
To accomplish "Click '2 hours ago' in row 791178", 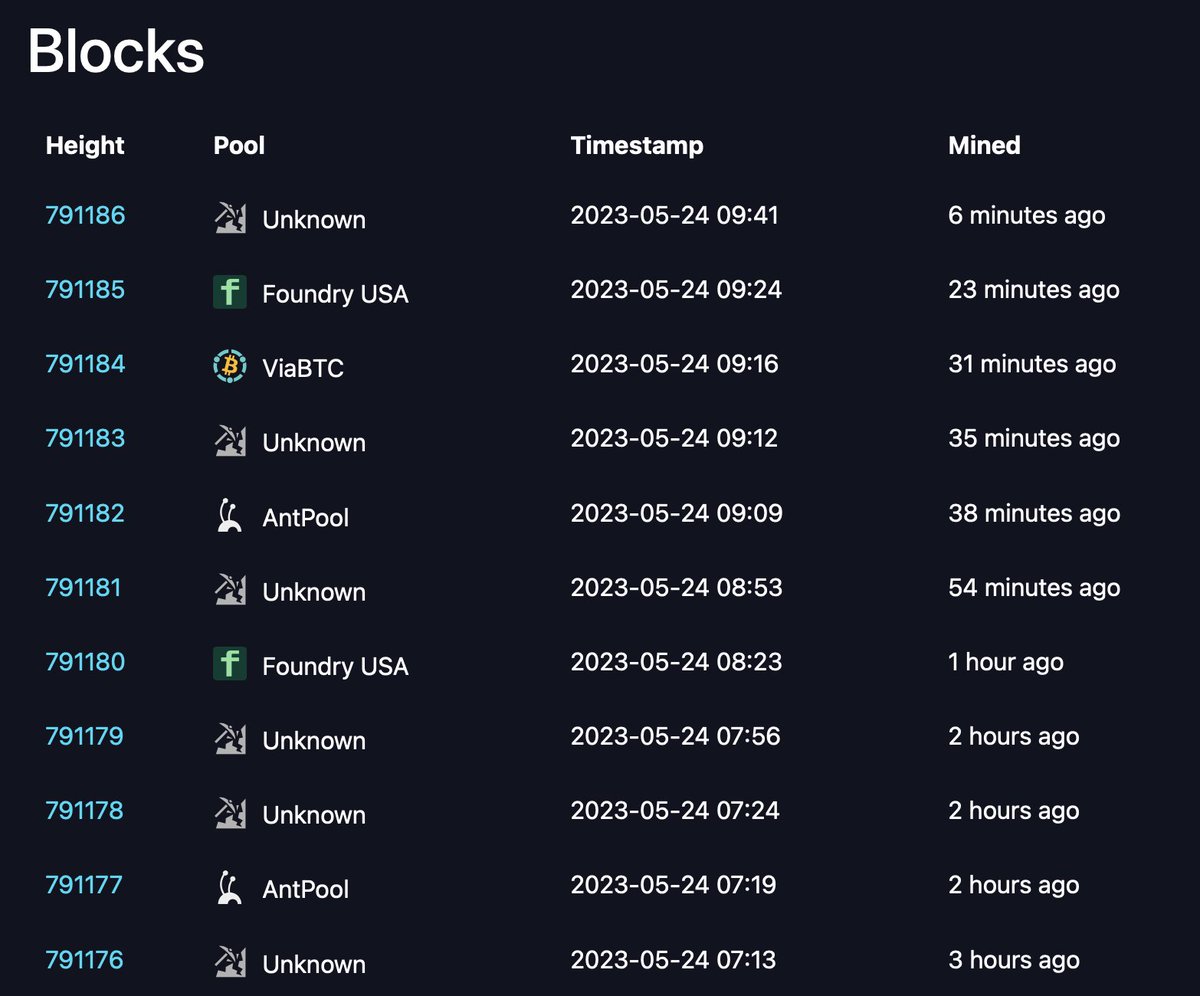I will tap(1013, 812).
